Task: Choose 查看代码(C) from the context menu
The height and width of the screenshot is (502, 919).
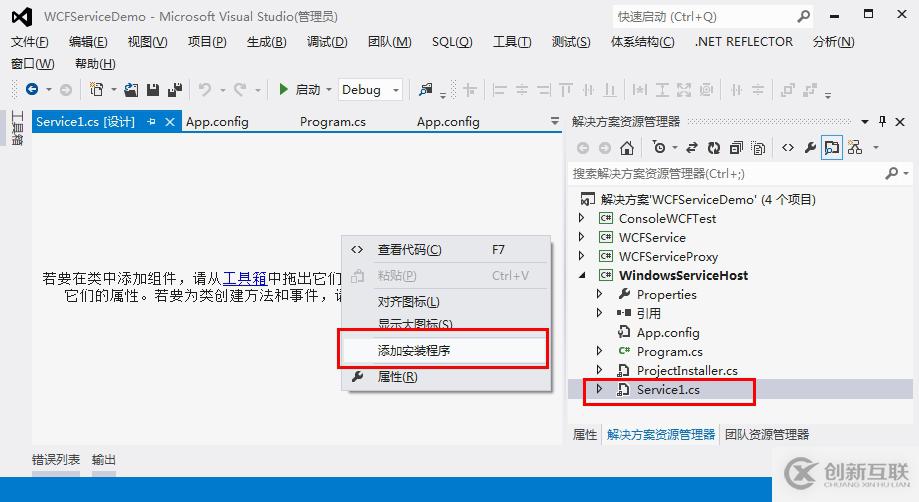Action: [x=446, y=250]
